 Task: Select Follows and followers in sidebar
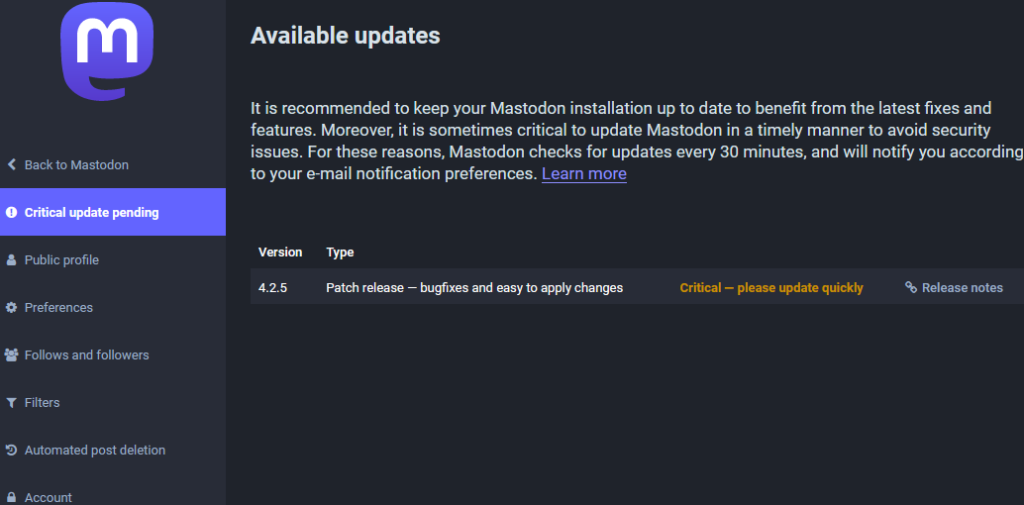tap(87, 355)
